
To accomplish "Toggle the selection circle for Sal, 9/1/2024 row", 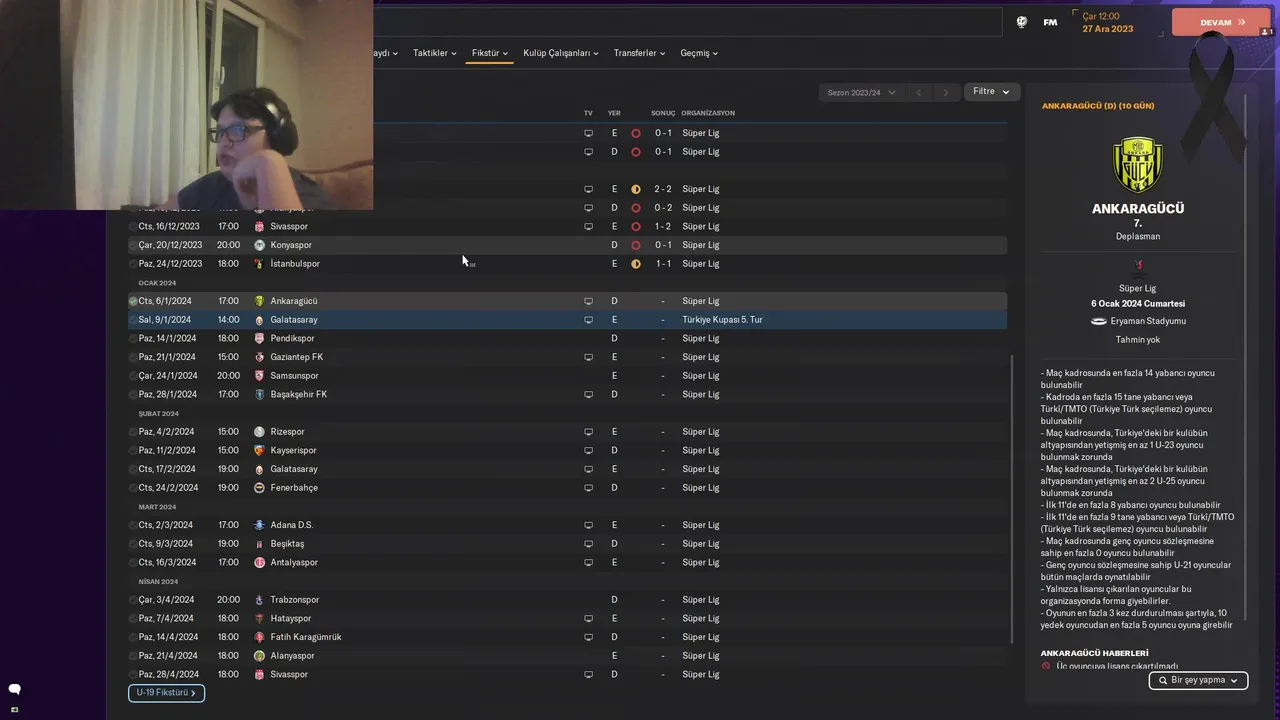I will tap(133, 320).
